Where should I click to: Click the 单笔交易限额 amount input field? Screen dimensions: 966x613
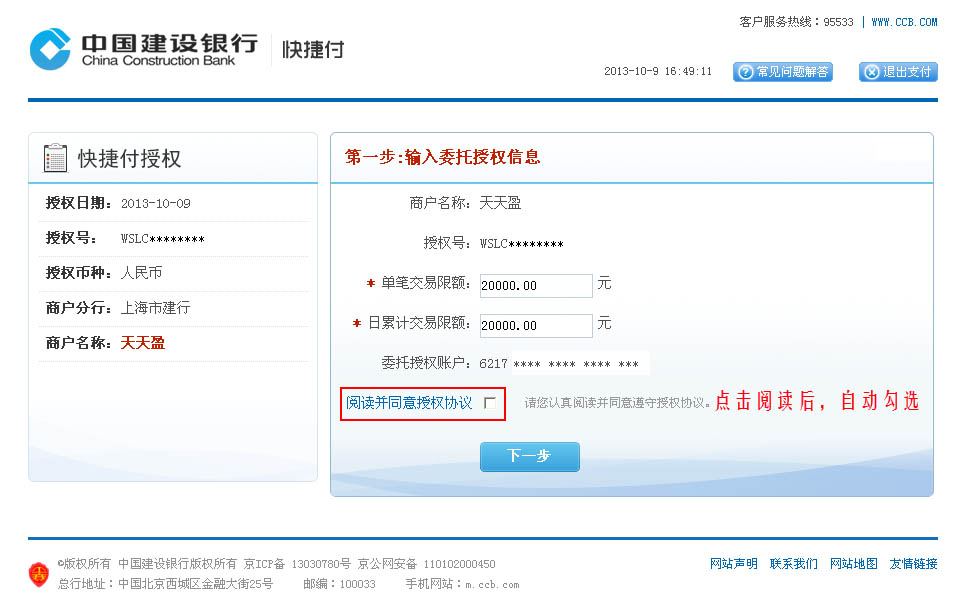536,286
